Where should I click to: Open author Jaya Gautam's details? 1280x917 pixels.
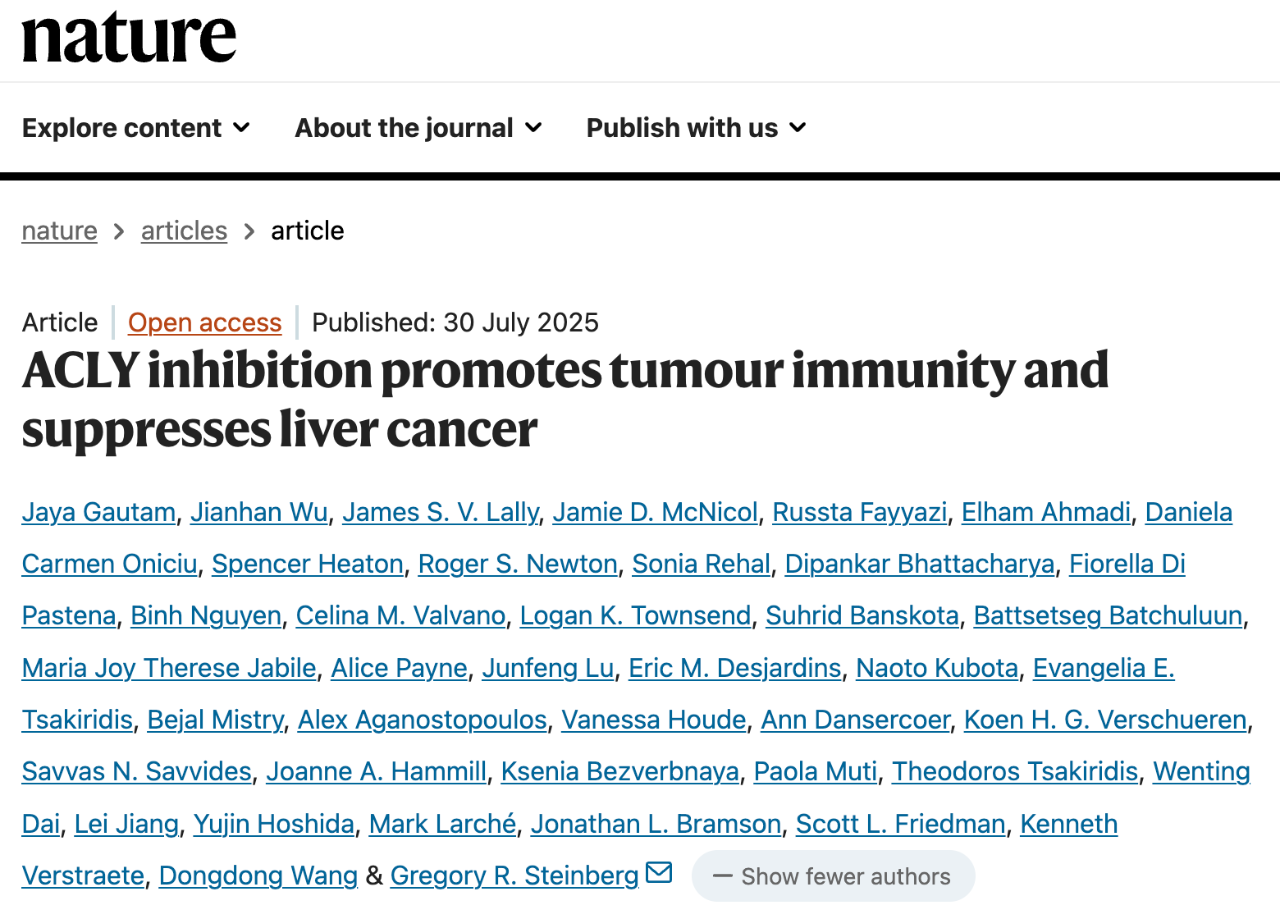pyautogui.click(x=99, y=512)
